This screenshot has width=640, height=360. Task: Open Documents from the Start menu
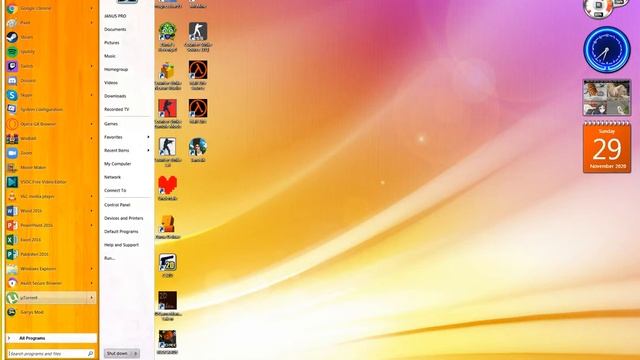click(x=115, y=29)
